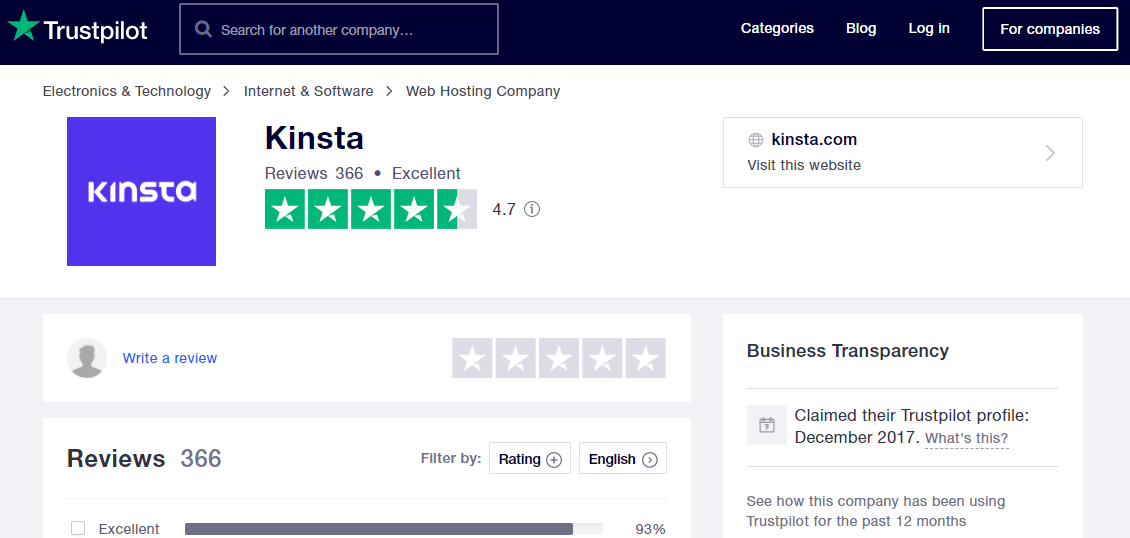The width and height of the screenshot is (1130, 538).
Task: Rate three stars in the review box
Action: click(559, 358)
